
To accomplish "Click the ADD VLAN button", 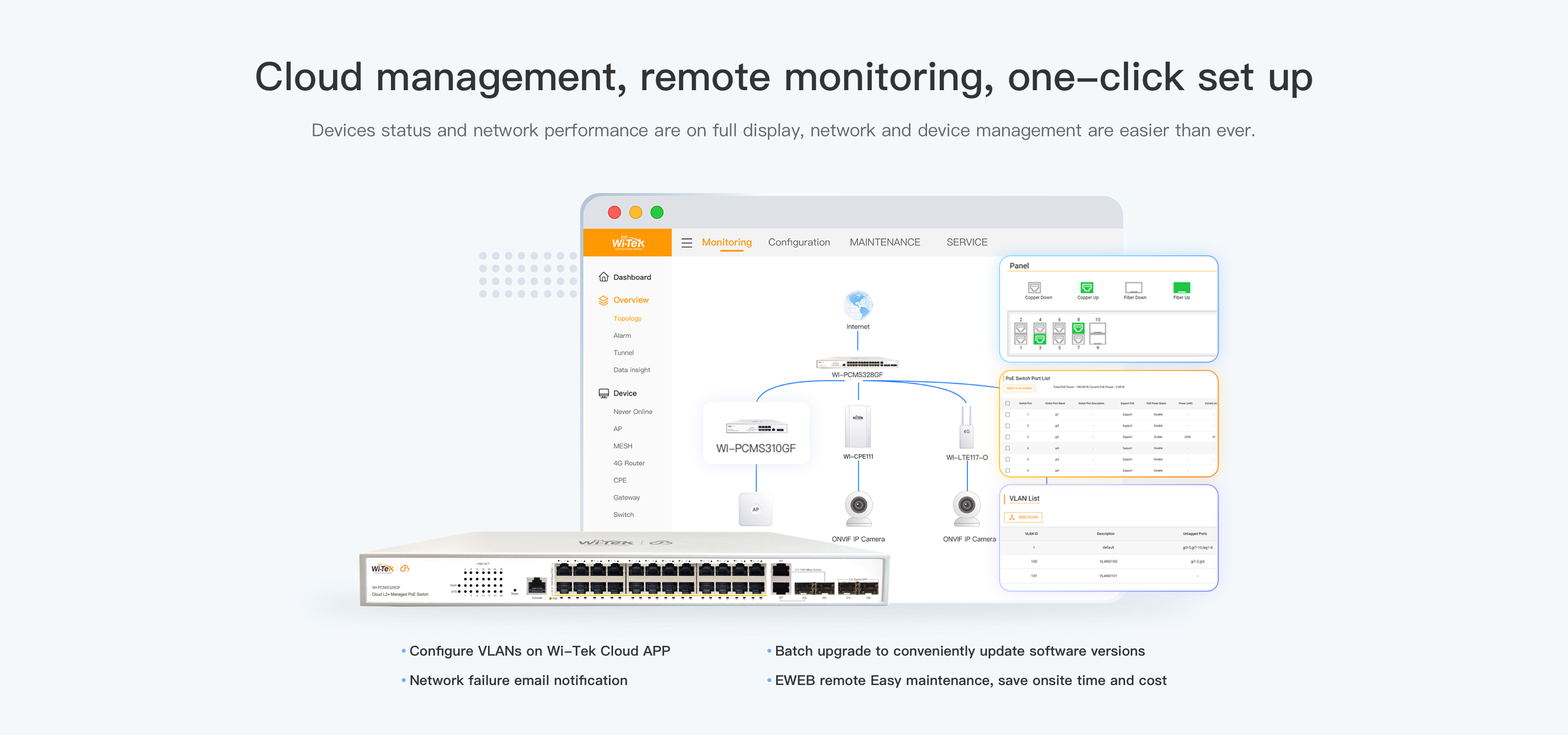I will 1023,517.
